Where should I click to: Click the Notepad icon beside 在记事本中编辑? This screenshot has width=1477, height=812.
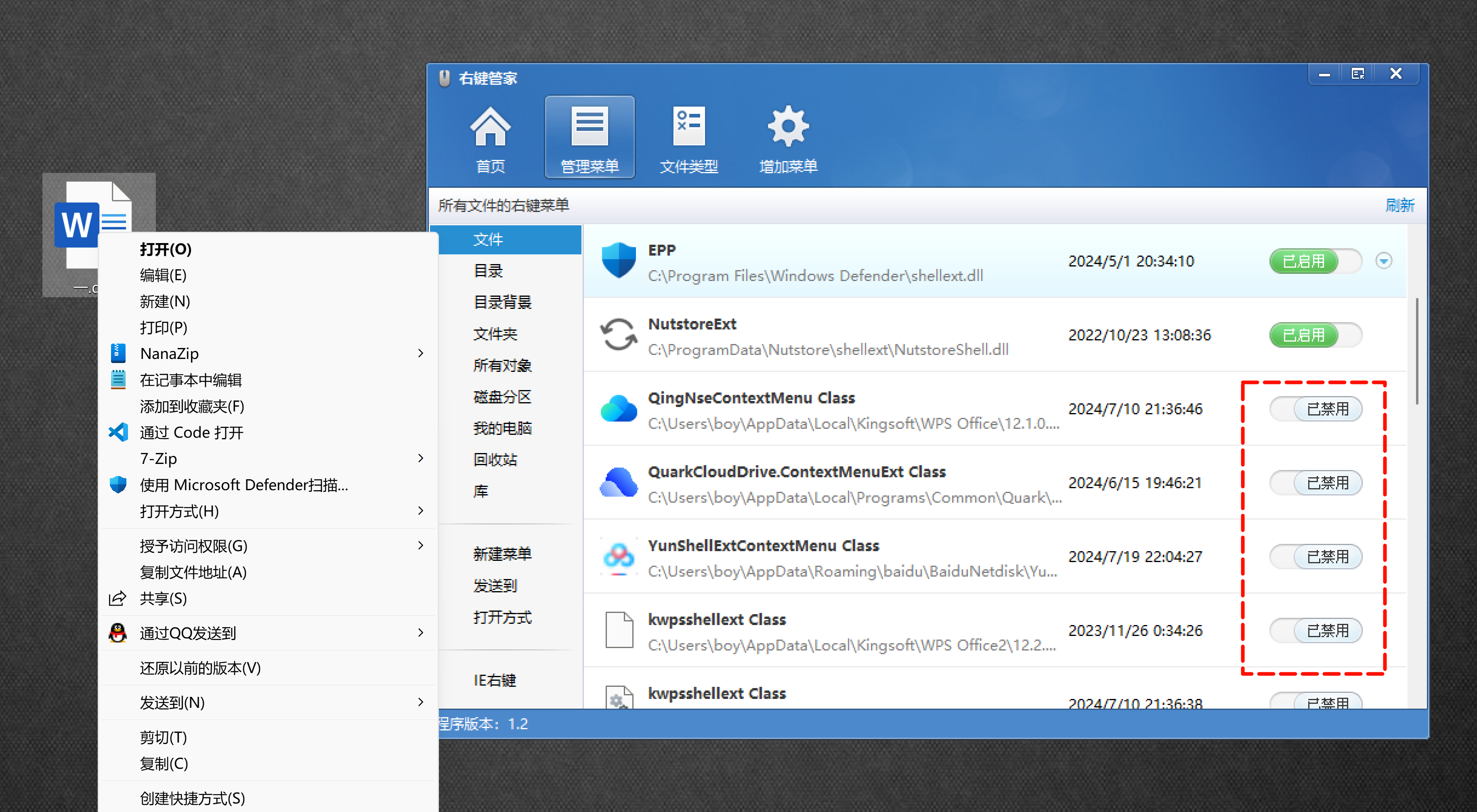pyautogui.click(x=118, y=380)
